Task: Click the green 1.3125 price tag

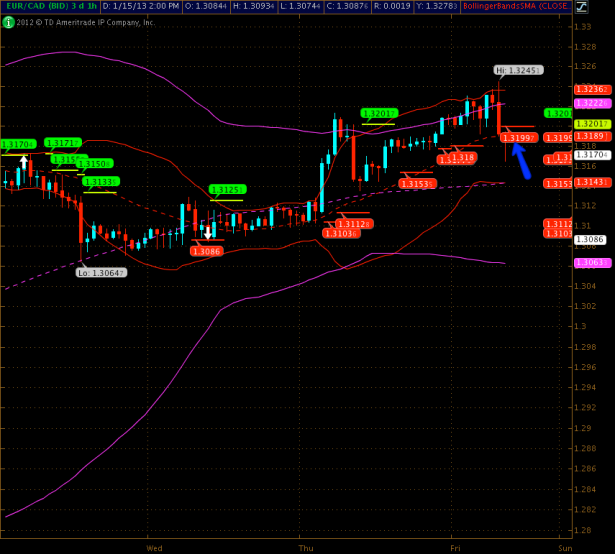Action: point(226,189)
